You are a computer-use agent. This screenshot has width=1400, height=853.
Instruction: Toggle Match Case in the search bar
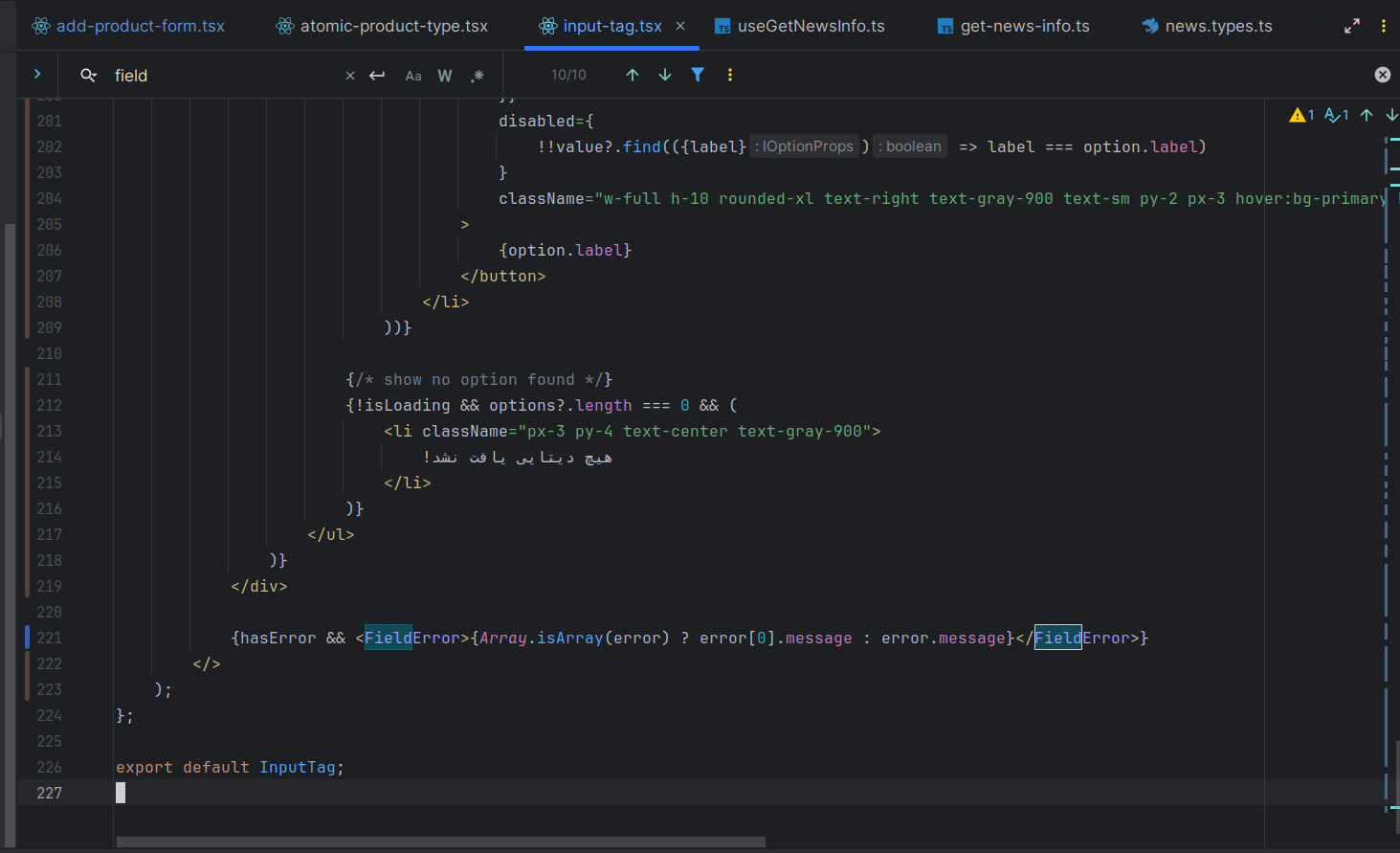[x=413, y=76]
